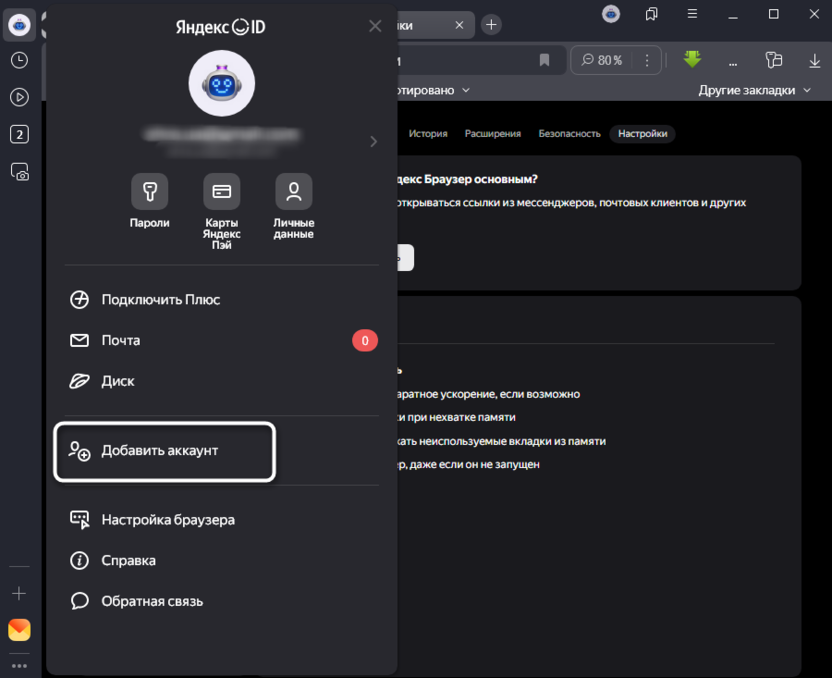Image resolution: width=832 pixels, height=678 pixels.
Task: Switch to the История tab
Action: (428, 134)
